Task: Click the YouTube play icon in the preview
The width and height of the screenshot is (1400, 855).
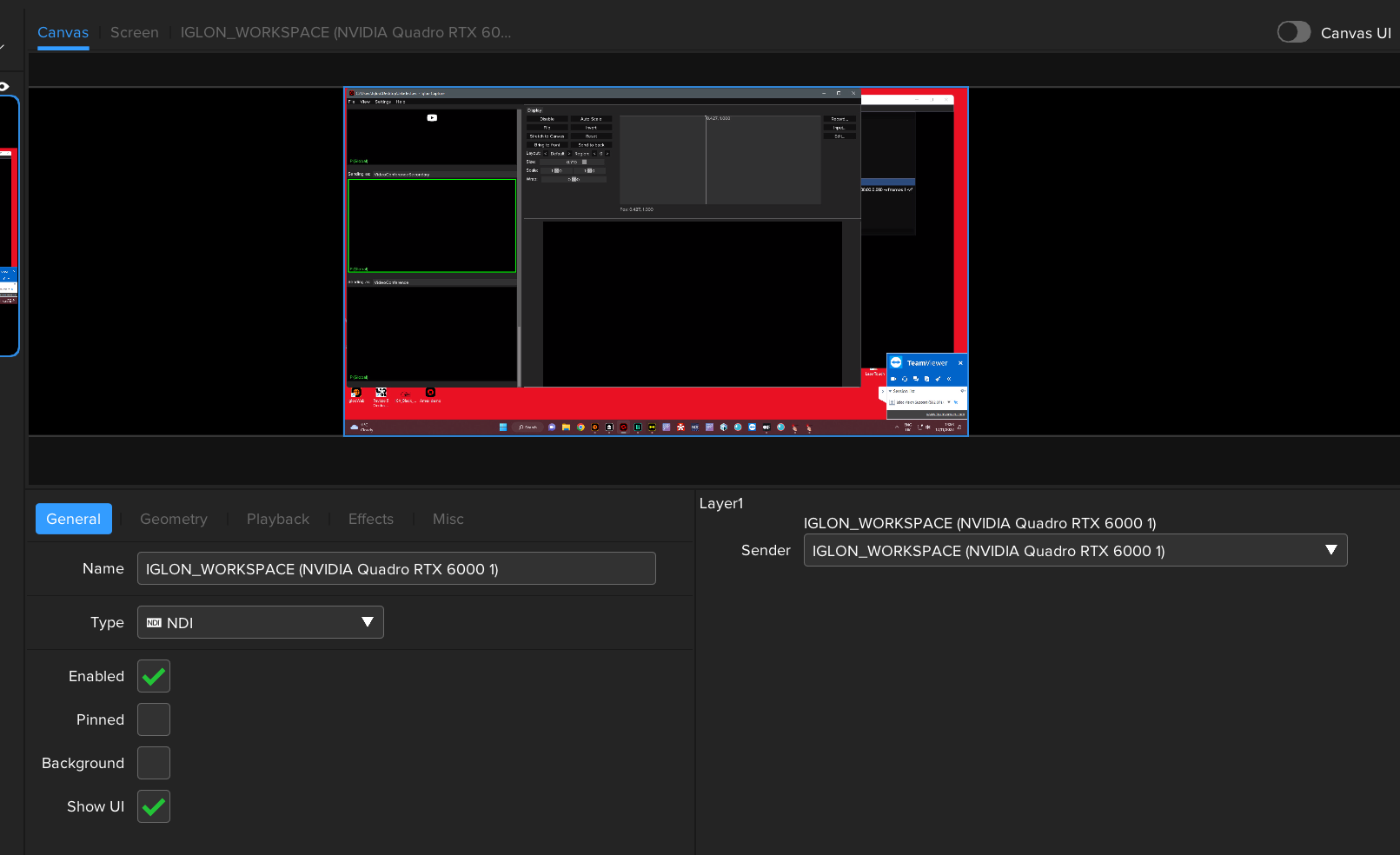Action: pyautogui.click(x=432, y=117)
